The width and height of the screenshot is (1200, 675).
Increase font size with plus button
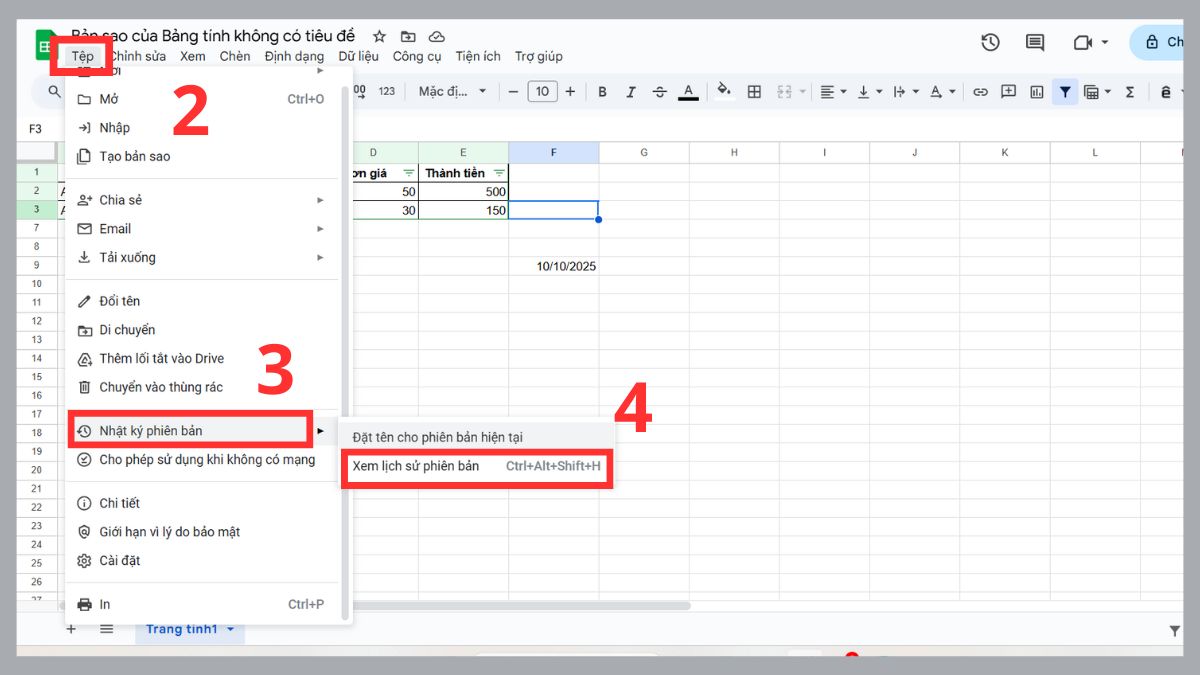click(570, 92)
